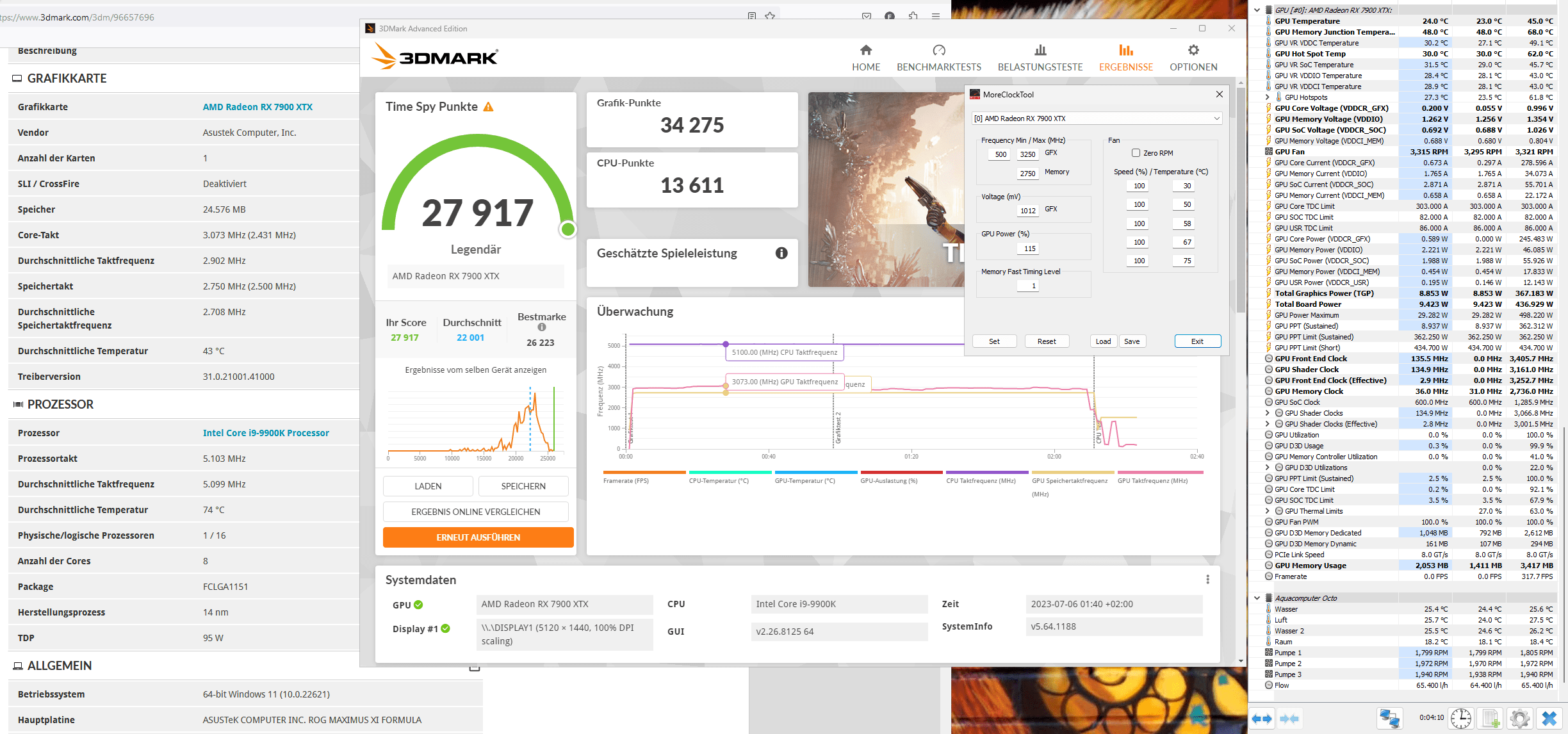The image size is (1568, 734).
Task: Toggle GPU-Auslastung (%) legend in chart
Action: pyautogui.click(x=901, y=477)
